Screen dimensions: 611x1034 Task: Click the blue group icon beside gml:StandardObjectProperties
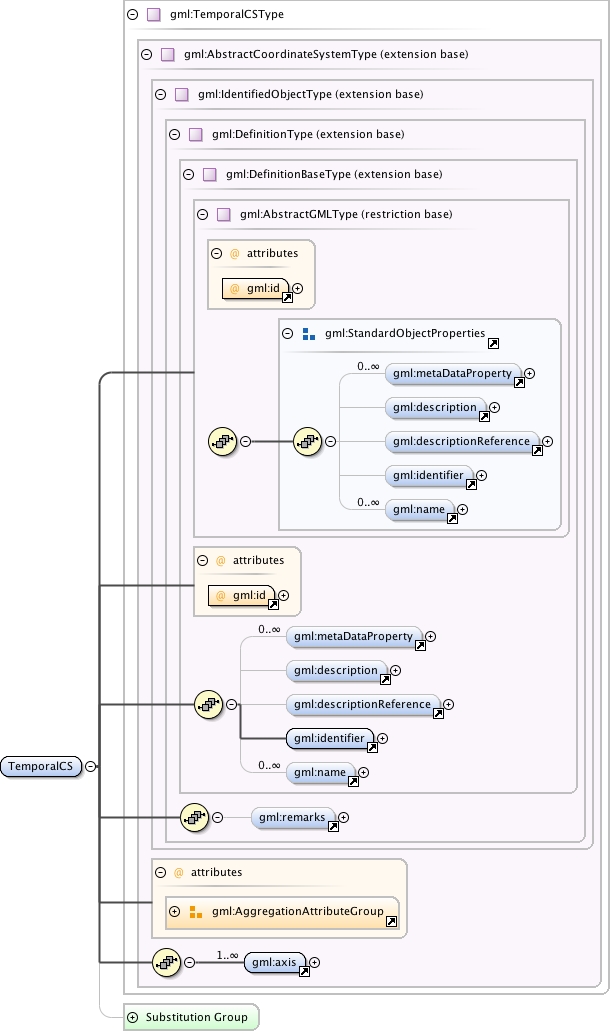(308, 334)
